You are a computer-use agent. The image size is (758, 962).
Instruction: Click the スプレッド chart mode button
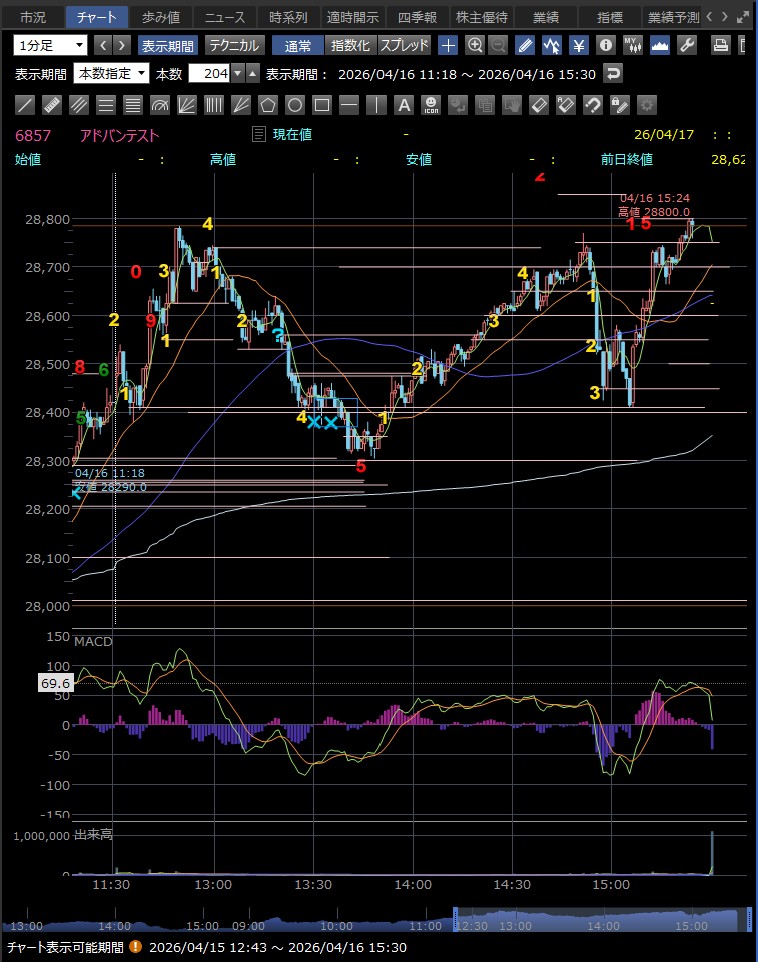[404, 45]
